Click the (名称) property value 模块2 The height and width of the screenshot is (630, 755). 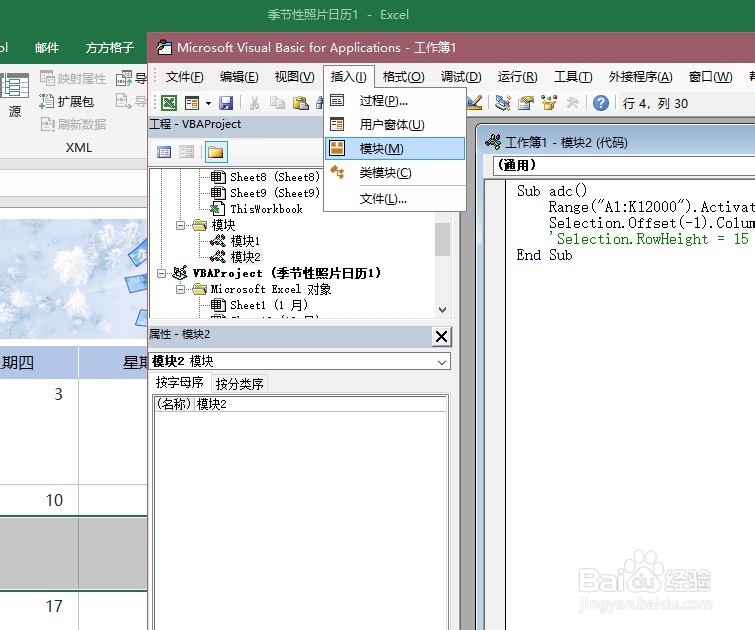(321, 404)
